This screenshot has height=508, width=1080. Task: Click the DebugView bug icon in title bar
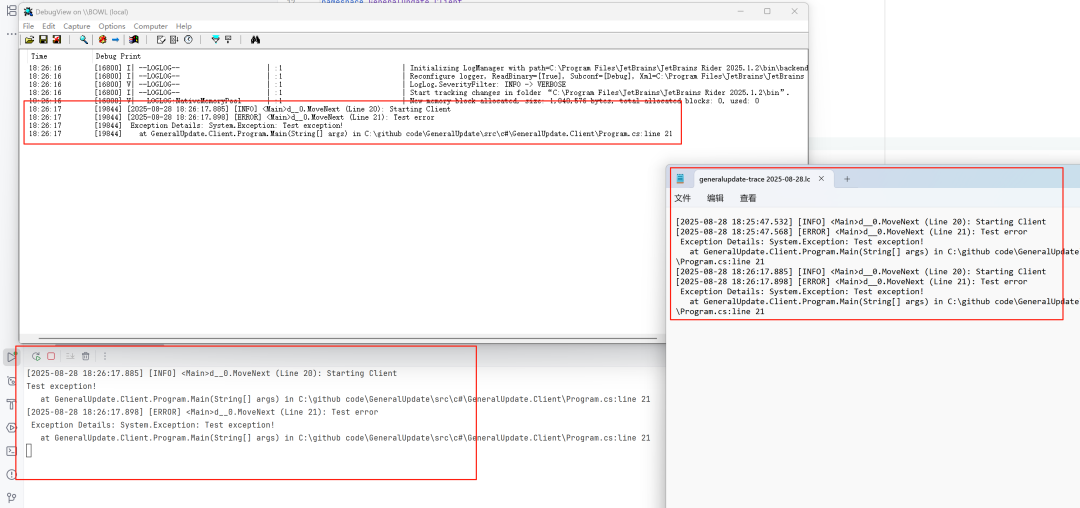click(x=28, y=12)
